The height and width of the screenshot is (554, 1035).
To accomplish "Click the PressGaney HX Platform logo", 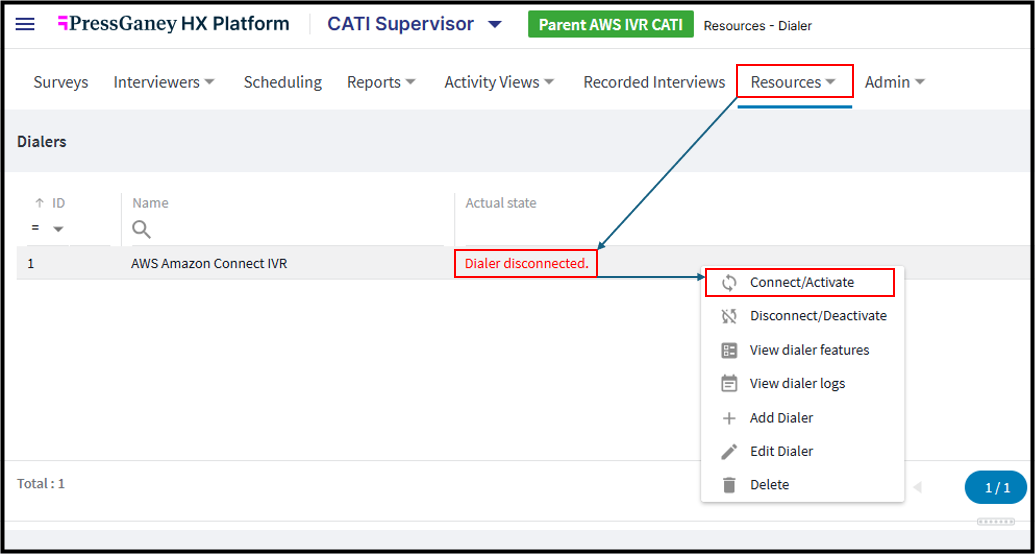I will [174, 24].
